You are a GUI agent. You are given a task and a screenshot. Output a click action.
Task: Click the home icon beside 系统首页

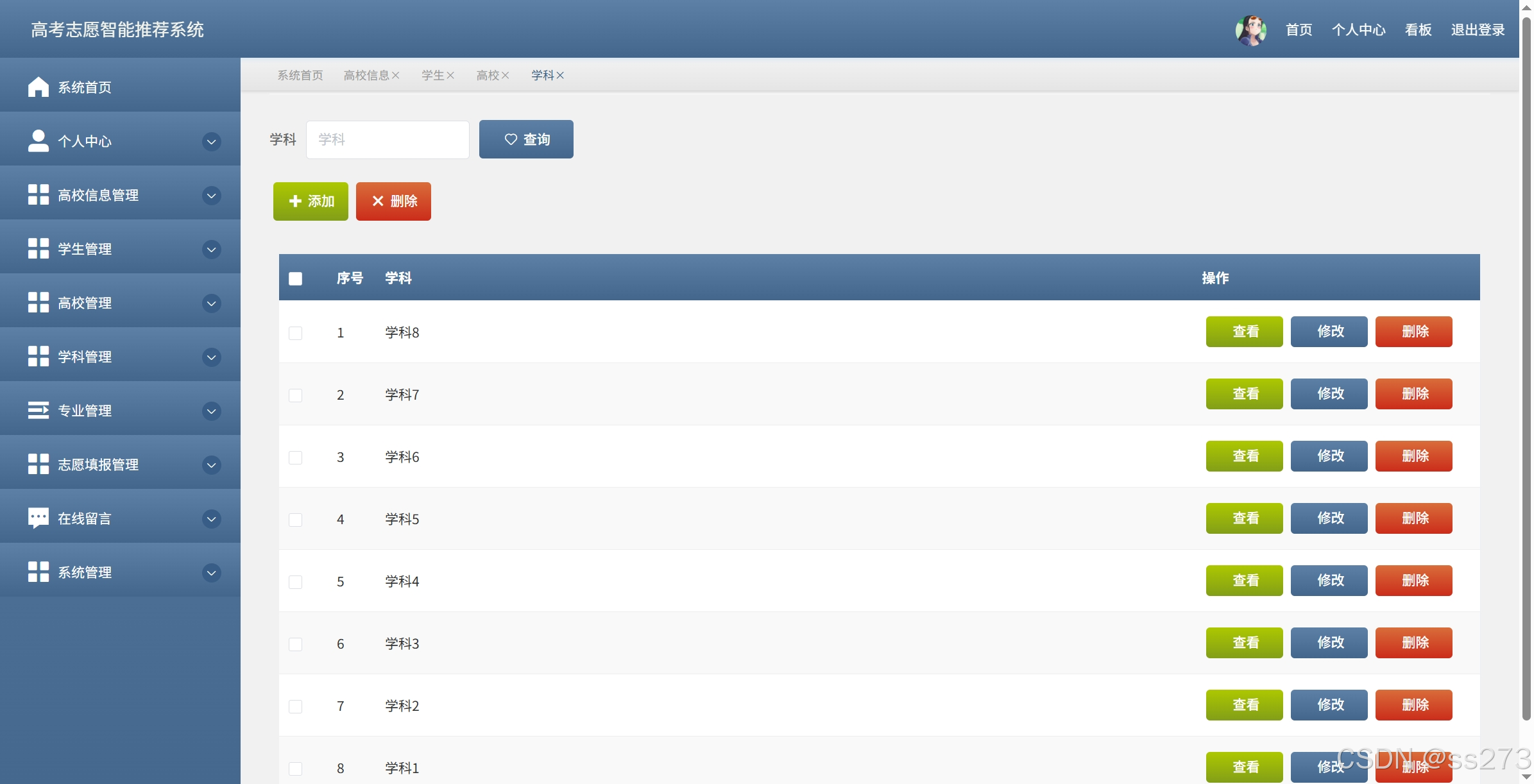pos(38,87)
